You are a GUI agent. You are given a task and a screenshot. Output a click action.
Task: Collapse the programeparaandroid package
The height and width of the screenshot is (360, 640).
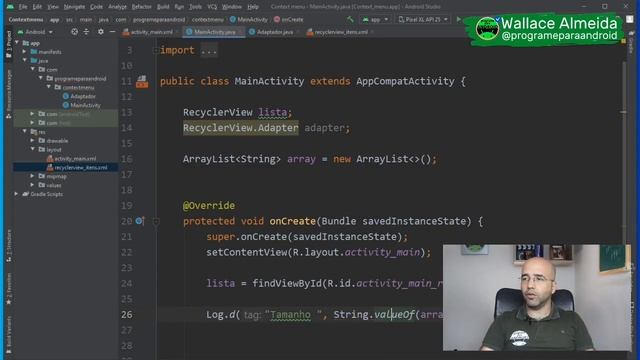(x=41, y=78)
